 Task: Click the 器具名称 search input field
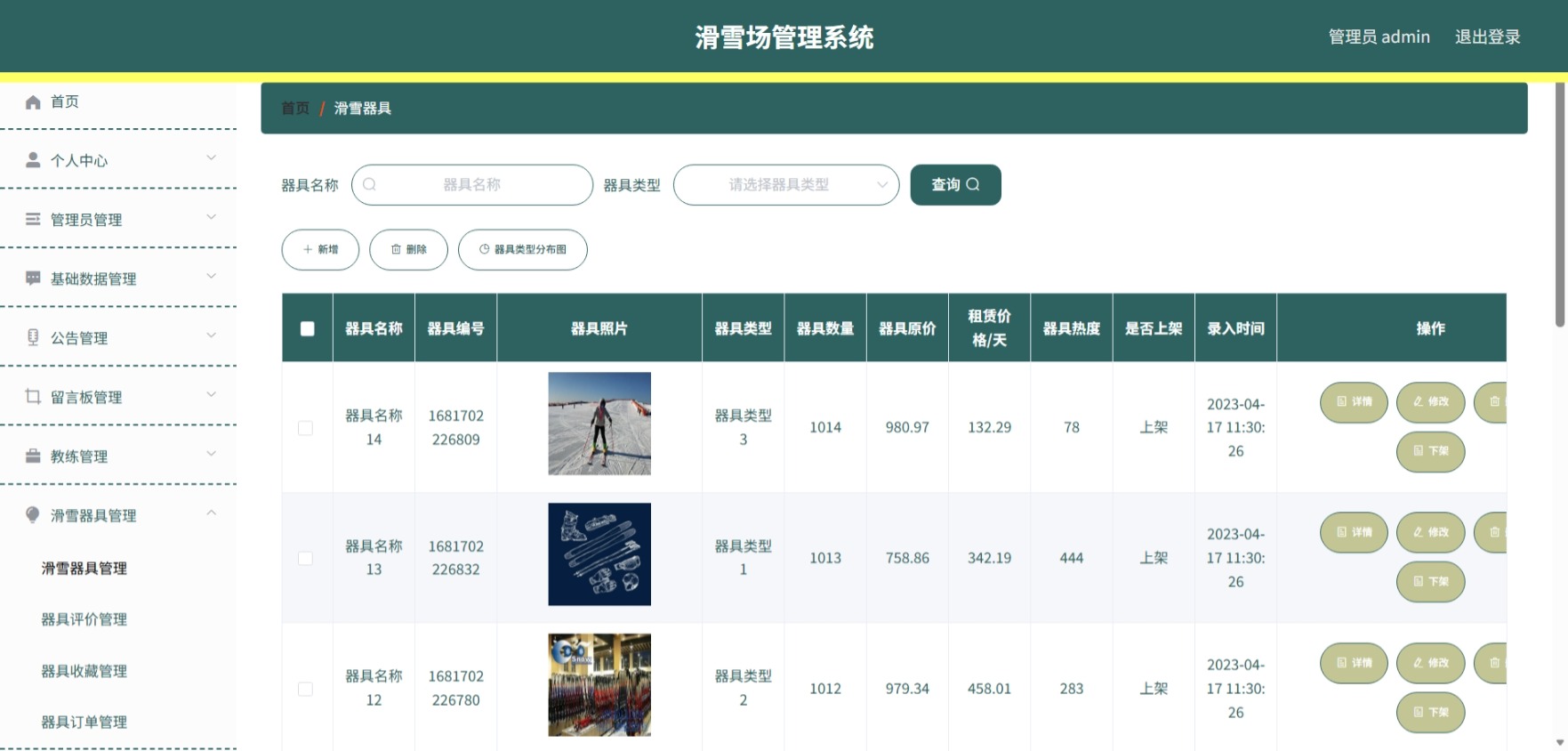click(472, 185)
